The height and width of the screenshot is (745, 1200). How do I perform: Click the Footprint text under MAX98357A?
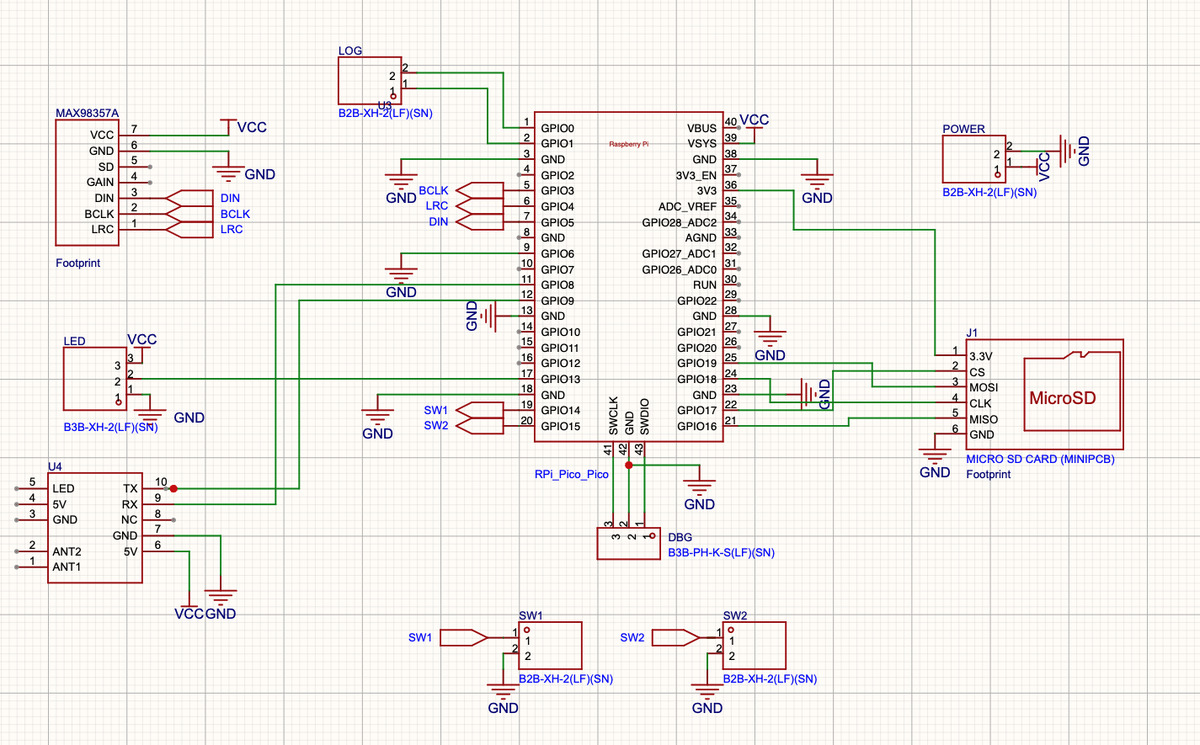coord(79,263)
